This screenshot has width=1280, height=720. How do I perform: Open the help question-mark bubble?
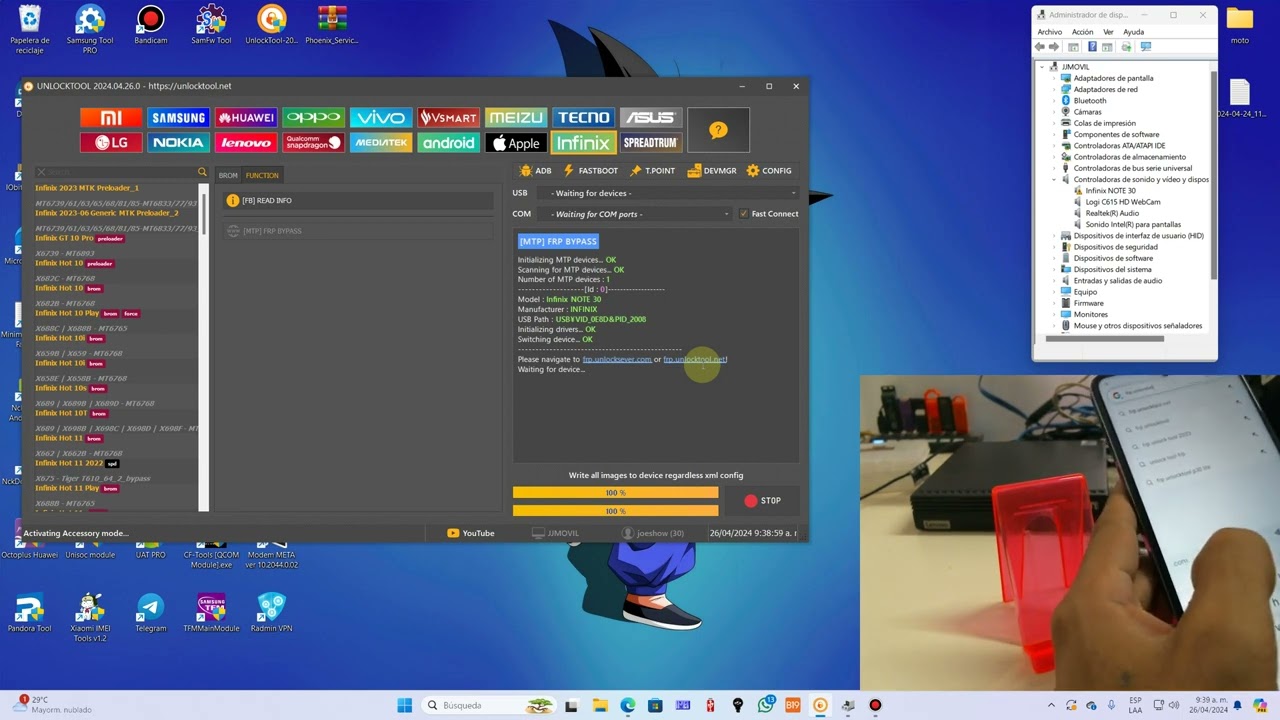coord(718,130)
